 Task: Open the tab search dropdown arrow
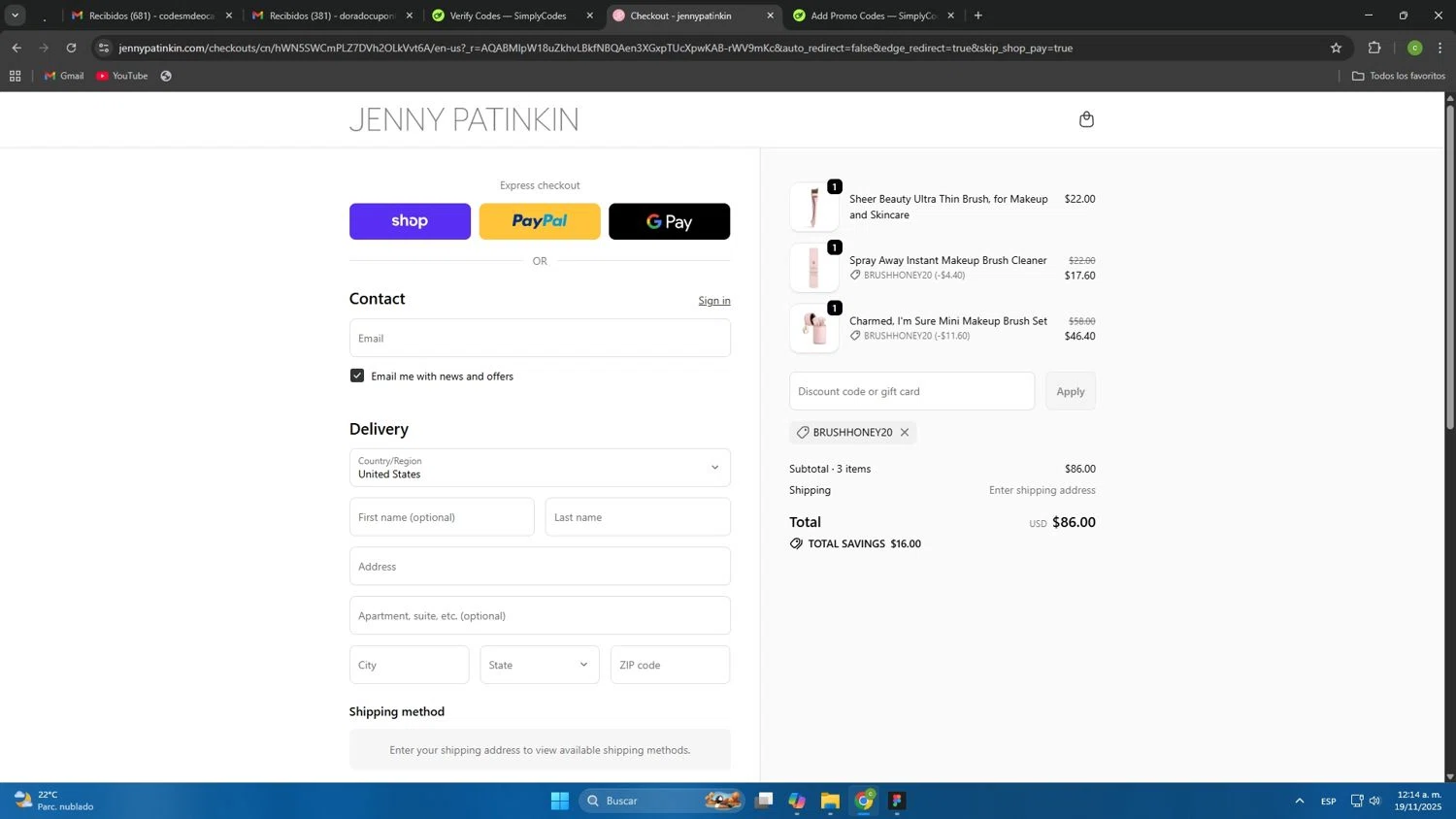click(15, 16)
